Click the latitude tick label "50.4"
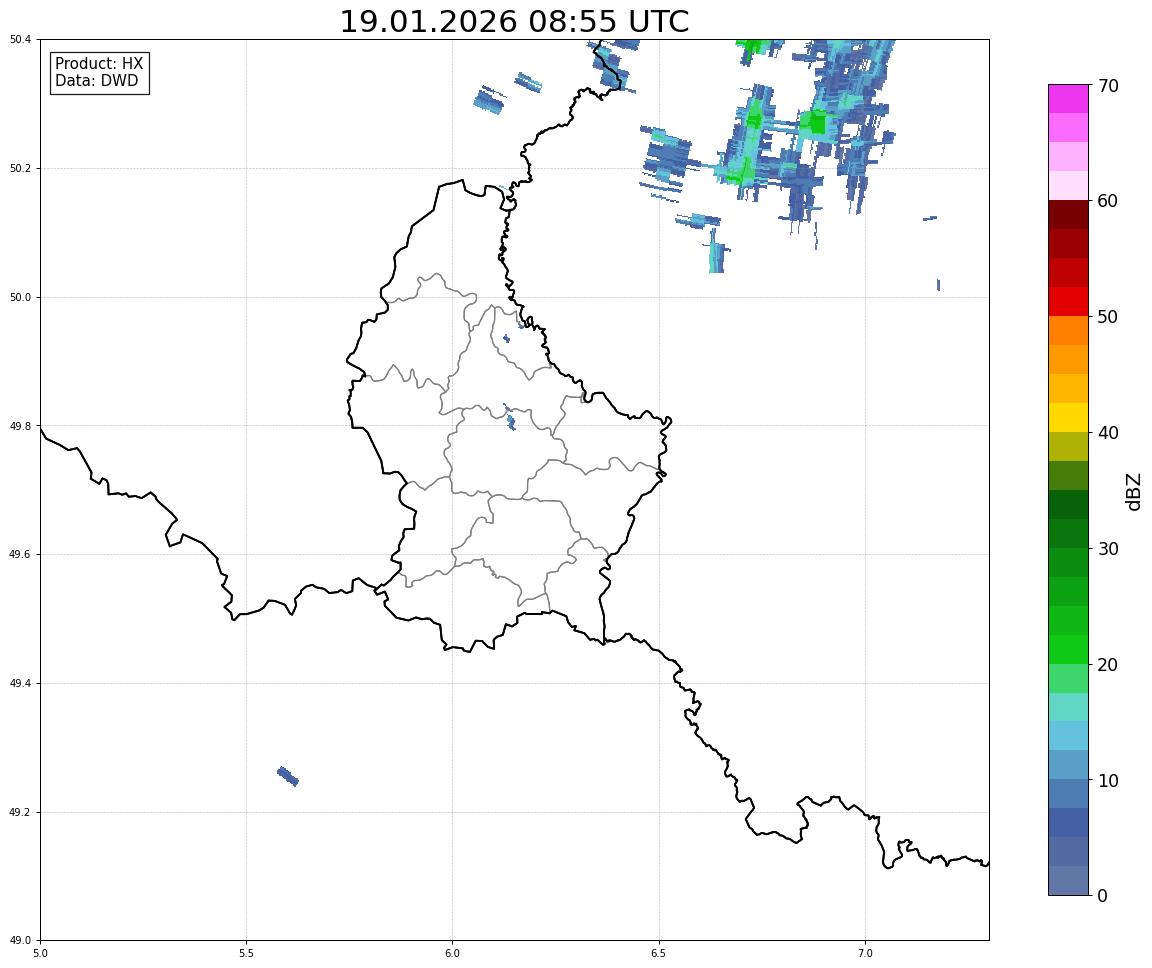This screenshot has width=1152, height=968. click(x=21, y=40)
